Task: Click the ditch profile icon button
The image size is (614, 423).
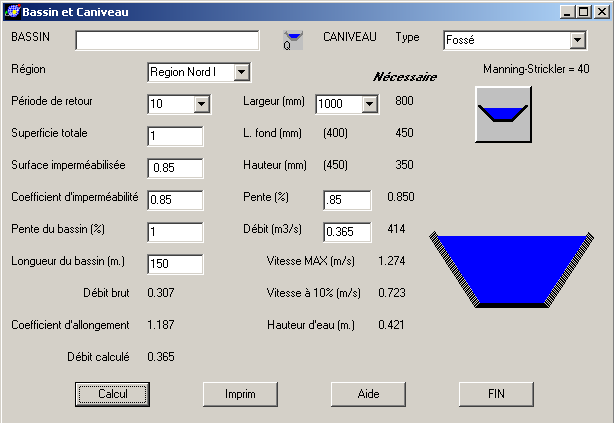Action: (503, 114)
